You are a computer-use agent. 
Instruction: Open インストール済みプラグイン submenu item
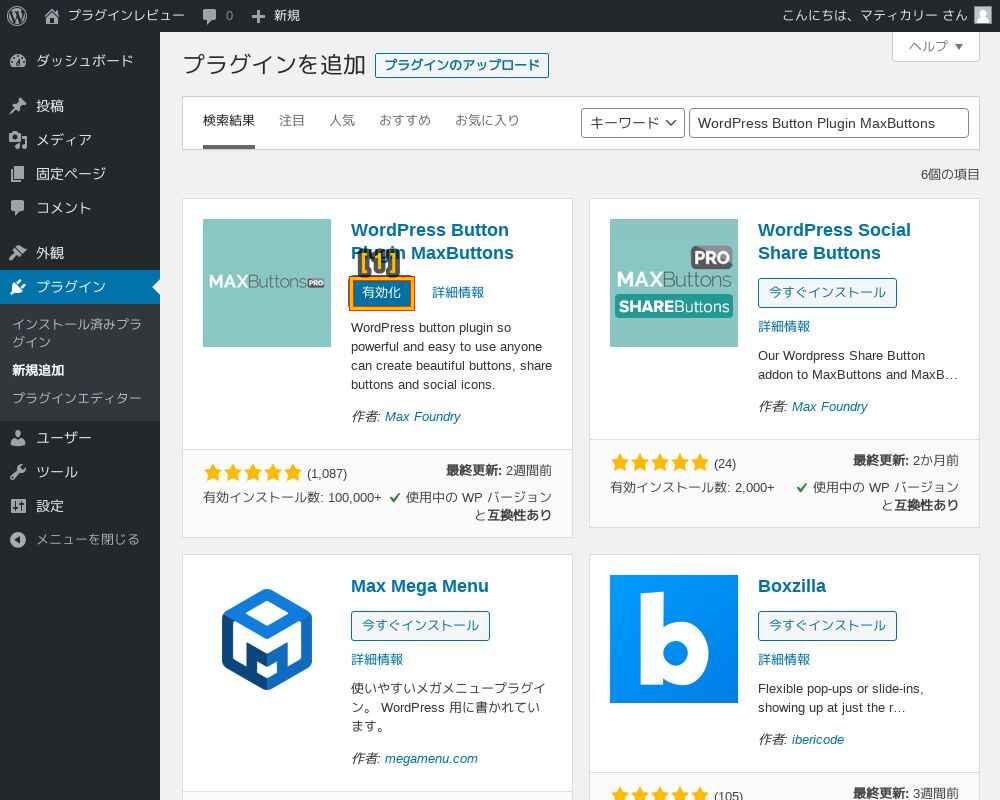click(x=77, y=333)
